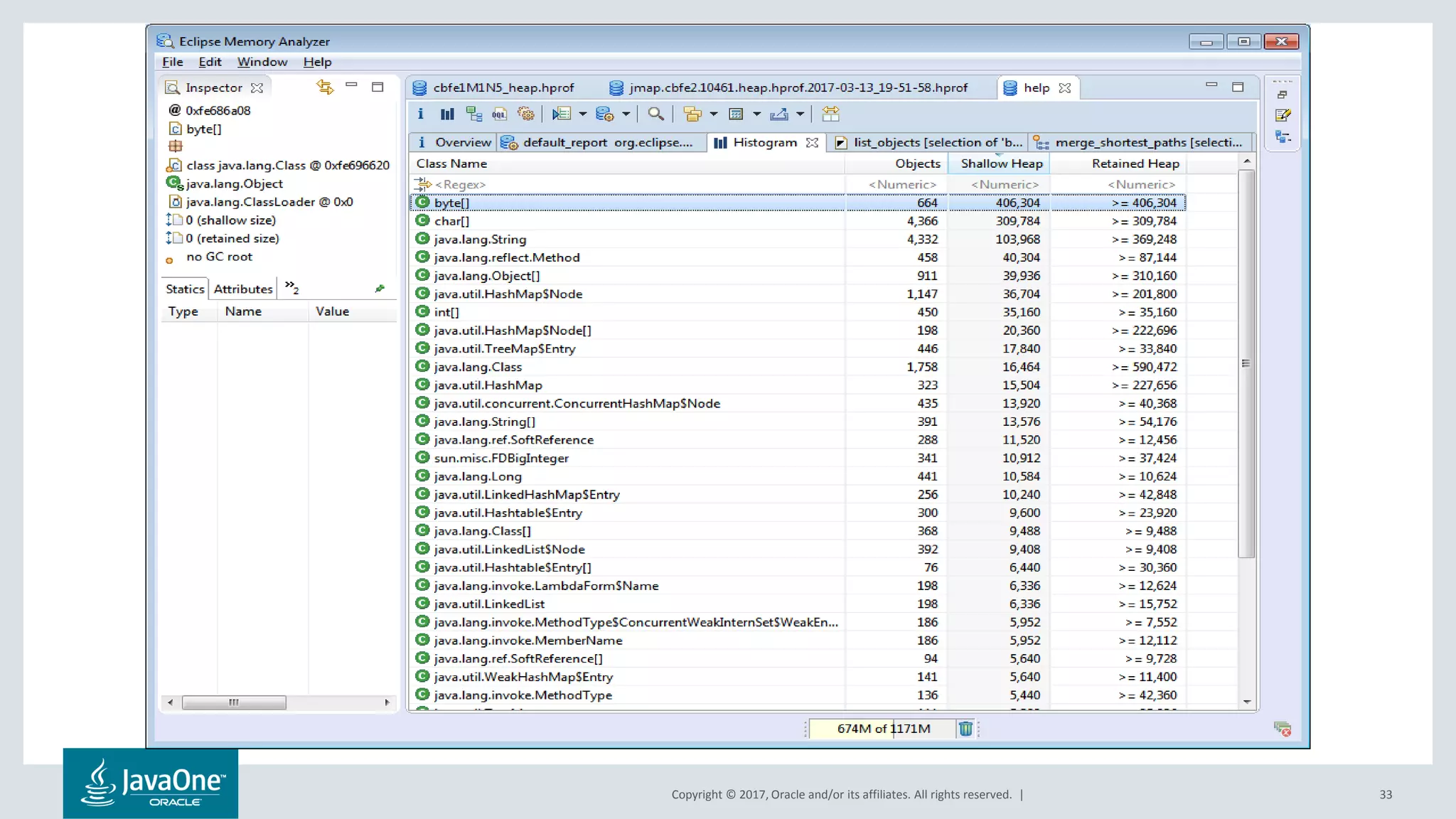Open the OQL query editor icon
Screen dimensions: 1456x819
pos(500,114)
